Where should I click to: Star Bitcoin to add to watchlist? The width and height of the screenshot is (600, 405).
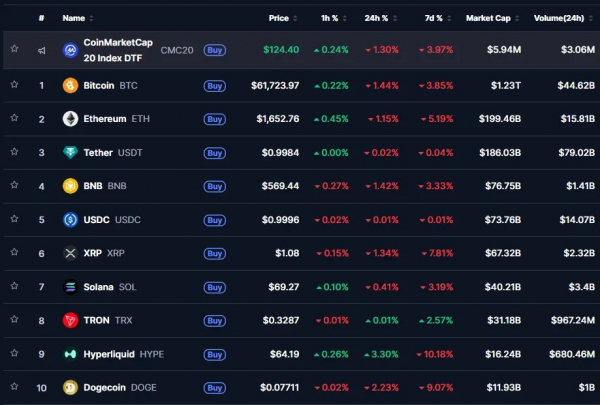(x=14, y=84)
